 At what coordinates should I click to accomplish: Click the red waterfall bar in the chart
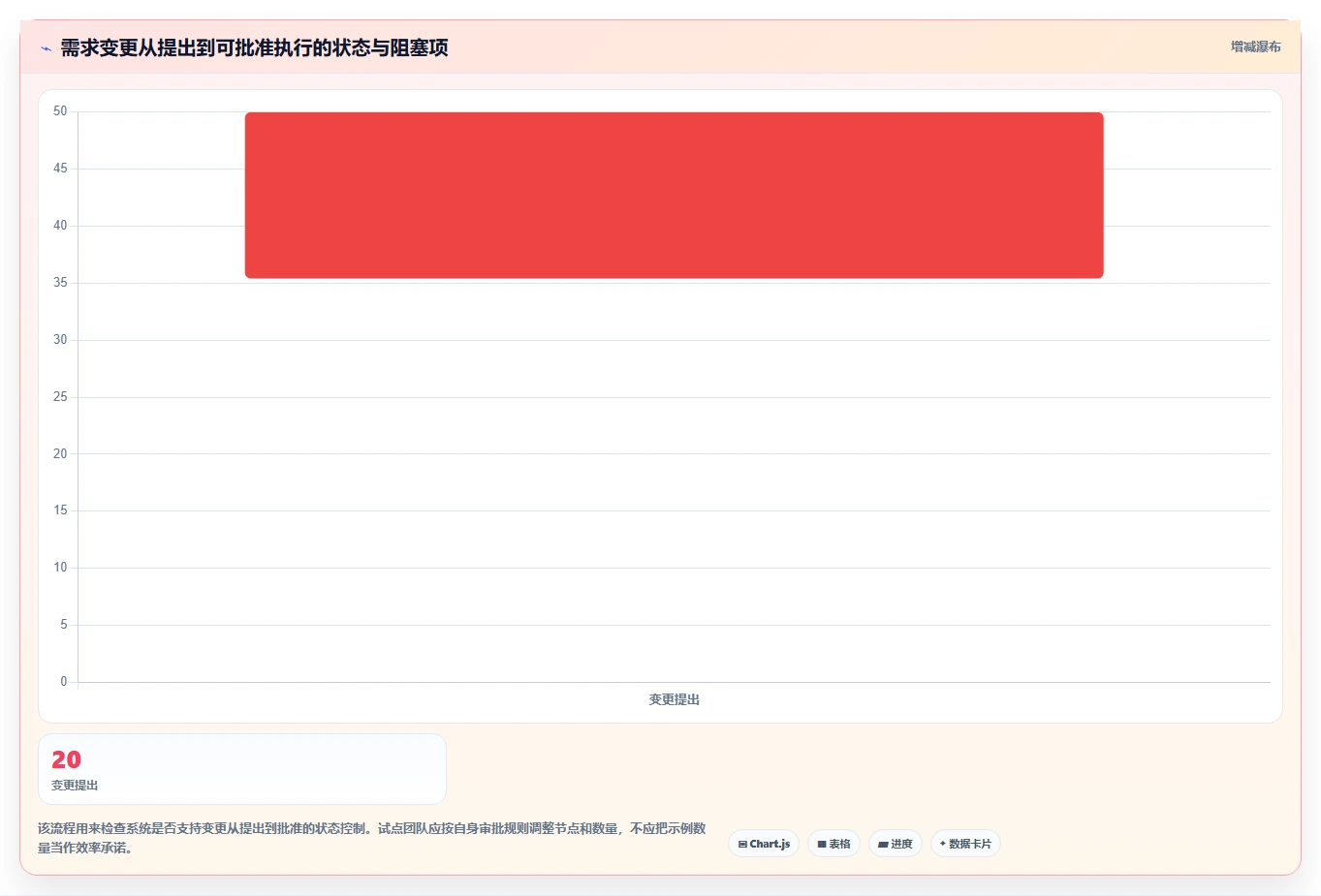674,195
